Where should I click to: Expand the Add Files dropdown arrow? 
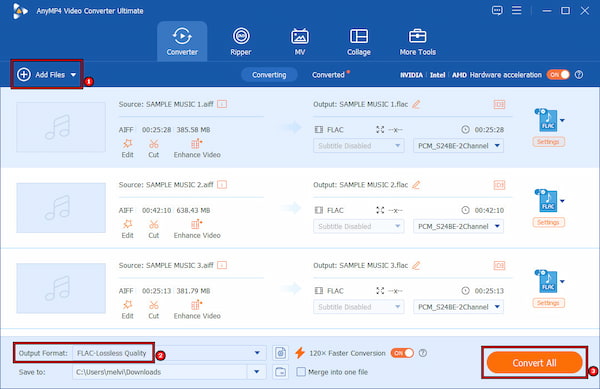click(73, 75)
